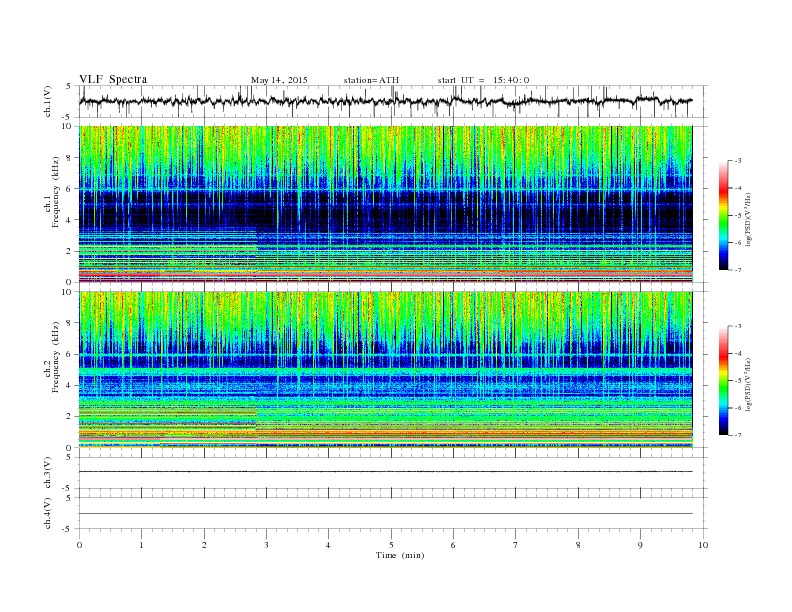The image size is (792, 612).
Task: Select the "ch.4(V)" axis label
Action: pyautogui.click(x=48, y=513)
